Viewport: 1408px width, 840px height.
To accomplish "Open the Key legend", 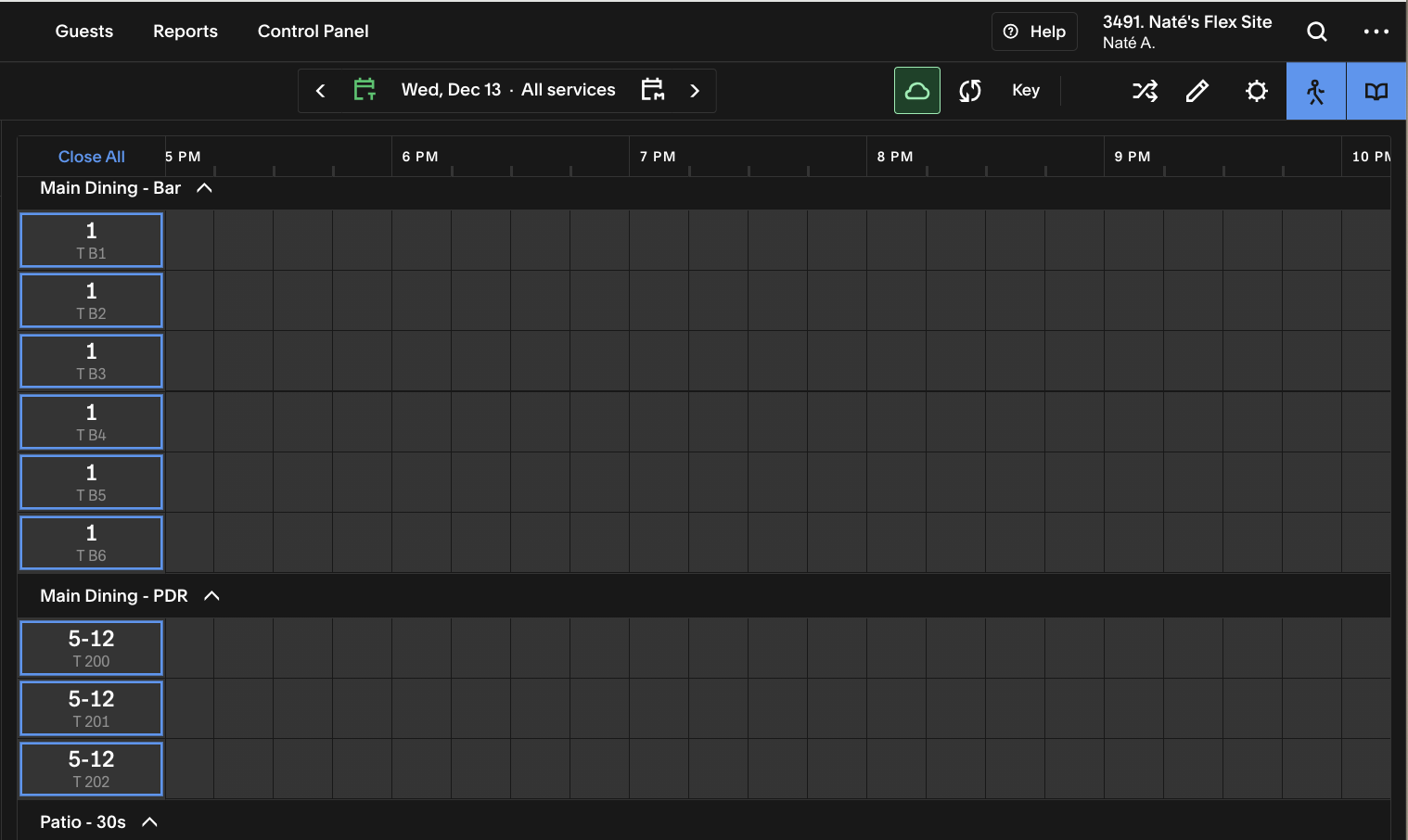I will click(1026, 90).
